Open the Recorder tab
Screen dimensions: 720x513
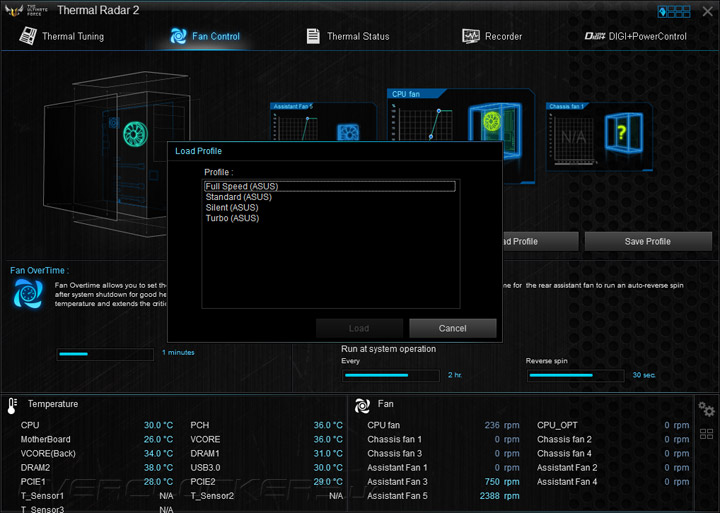[x=492, y=36]
